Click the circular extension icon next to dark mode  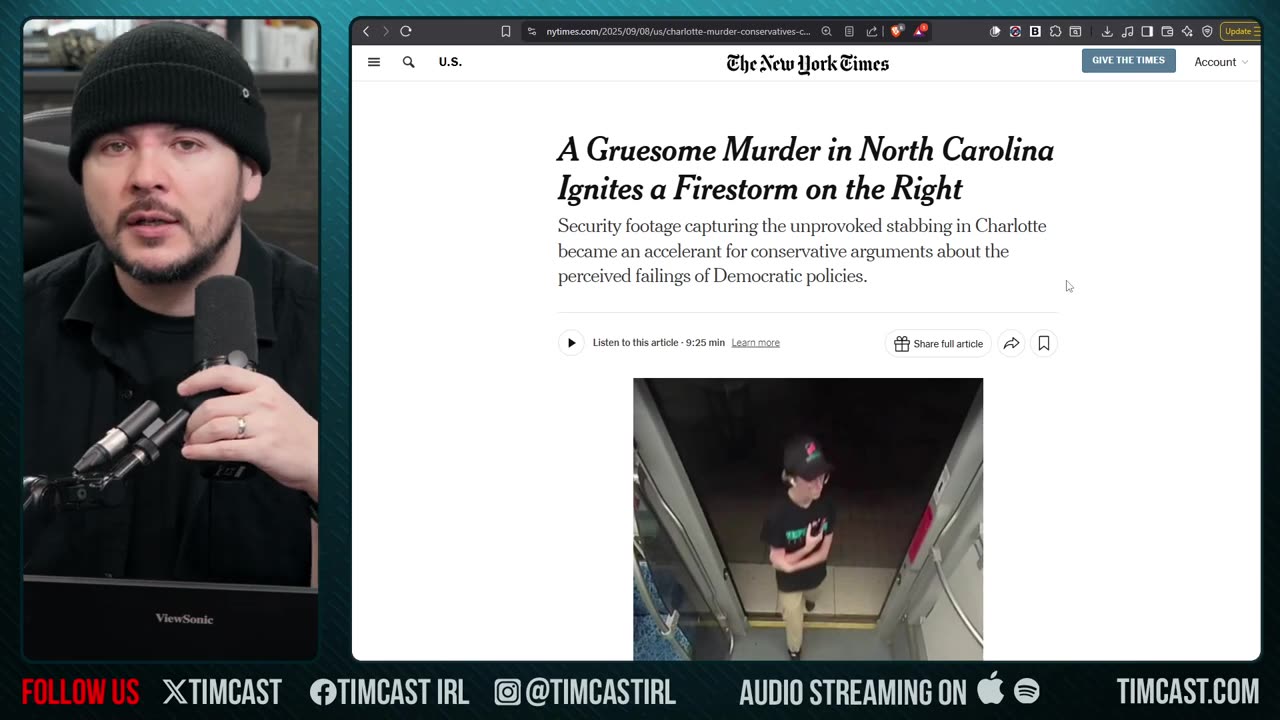click(x=1015, y=31)
